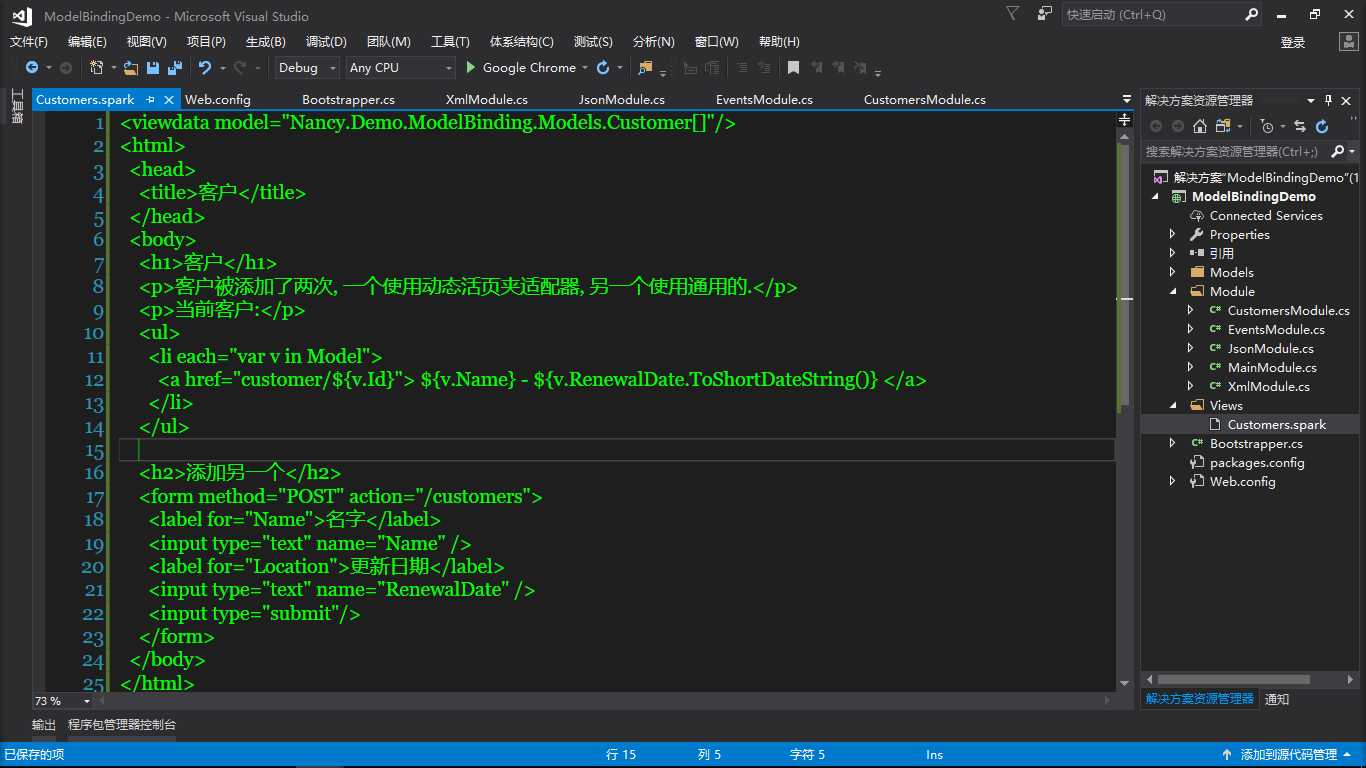The height and width of the screenshot is (768, 1366).
Task: Click the Undo arrow icon
Action: 205,68
